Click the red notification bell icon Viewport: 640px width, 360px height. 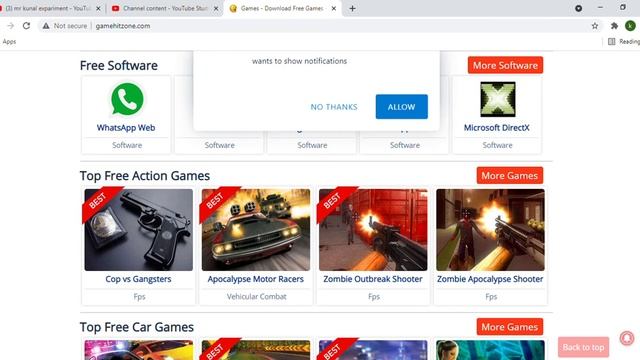(627, 338)
